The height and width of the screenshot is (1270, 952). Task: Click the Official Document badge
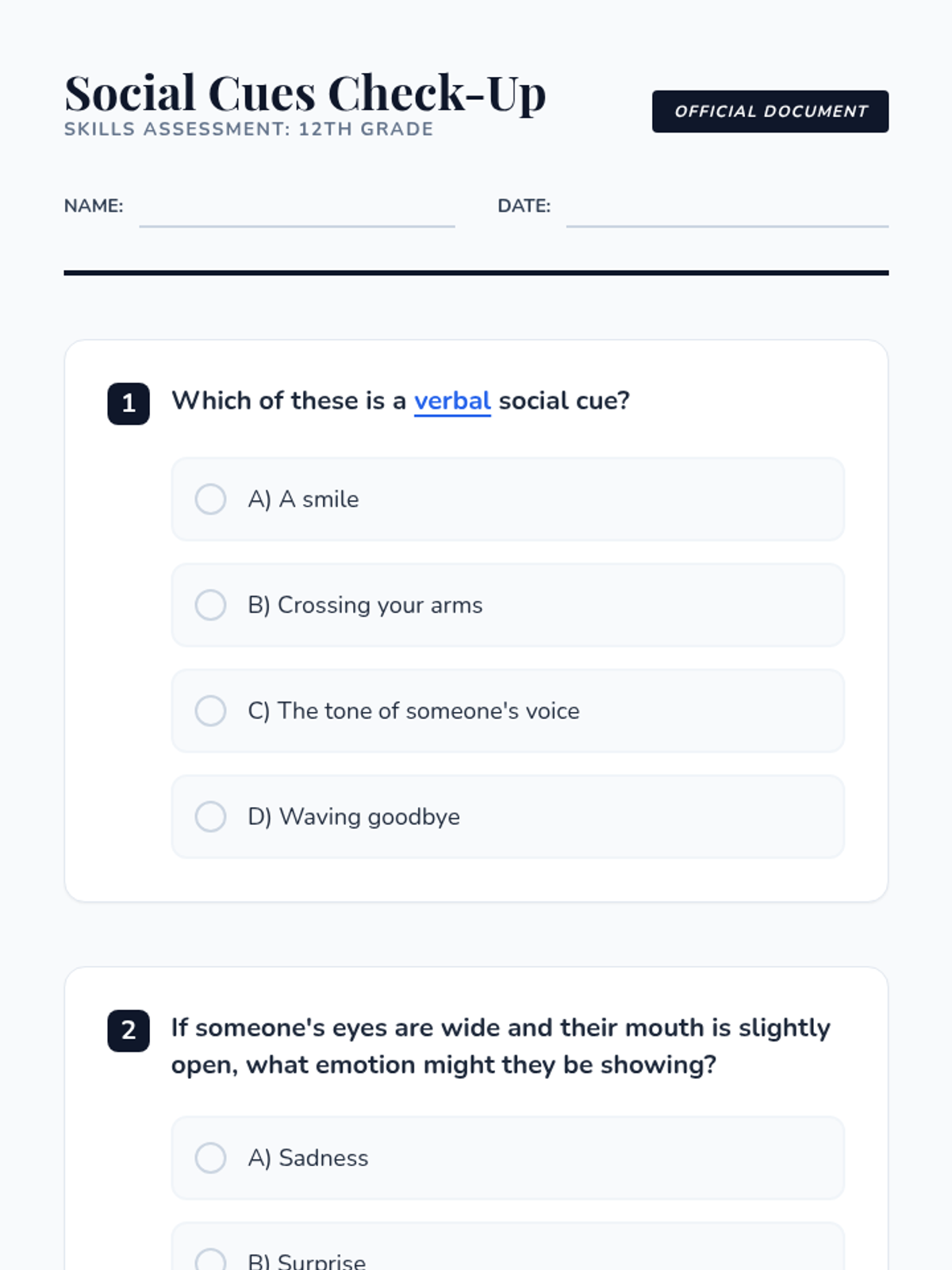[x=770, y=111]
